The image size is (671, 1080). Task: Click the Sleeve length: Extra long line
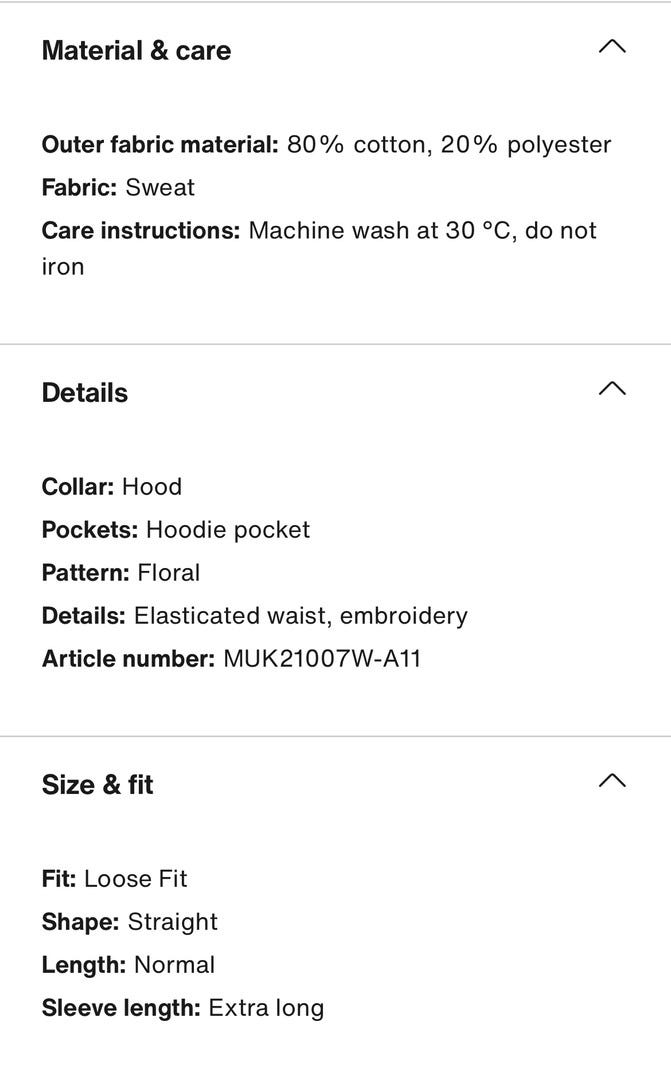183,1008
